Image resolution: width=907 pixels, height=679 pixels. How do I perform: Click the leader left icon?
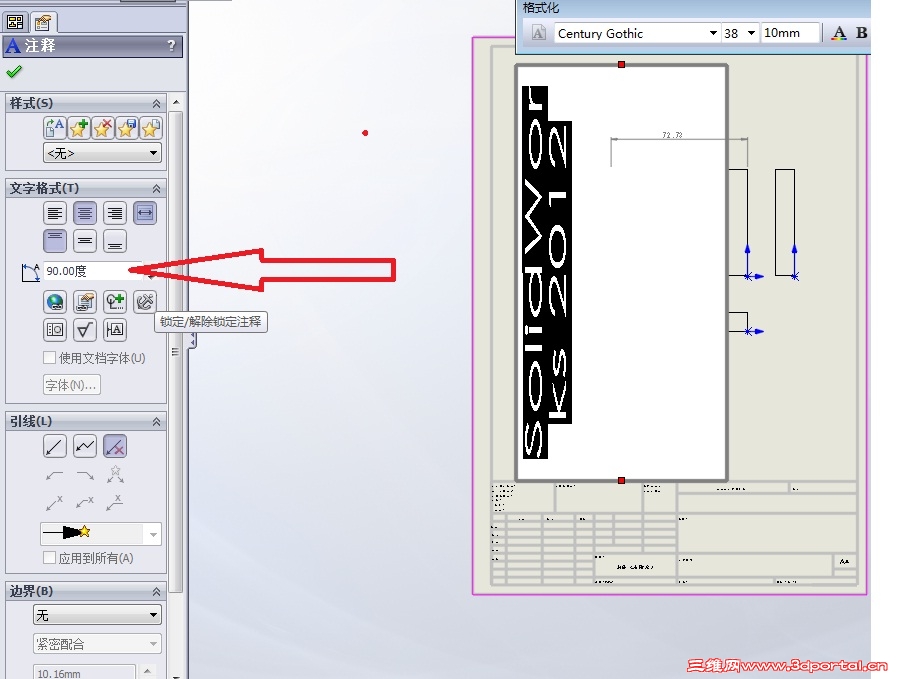click(55, 475)
